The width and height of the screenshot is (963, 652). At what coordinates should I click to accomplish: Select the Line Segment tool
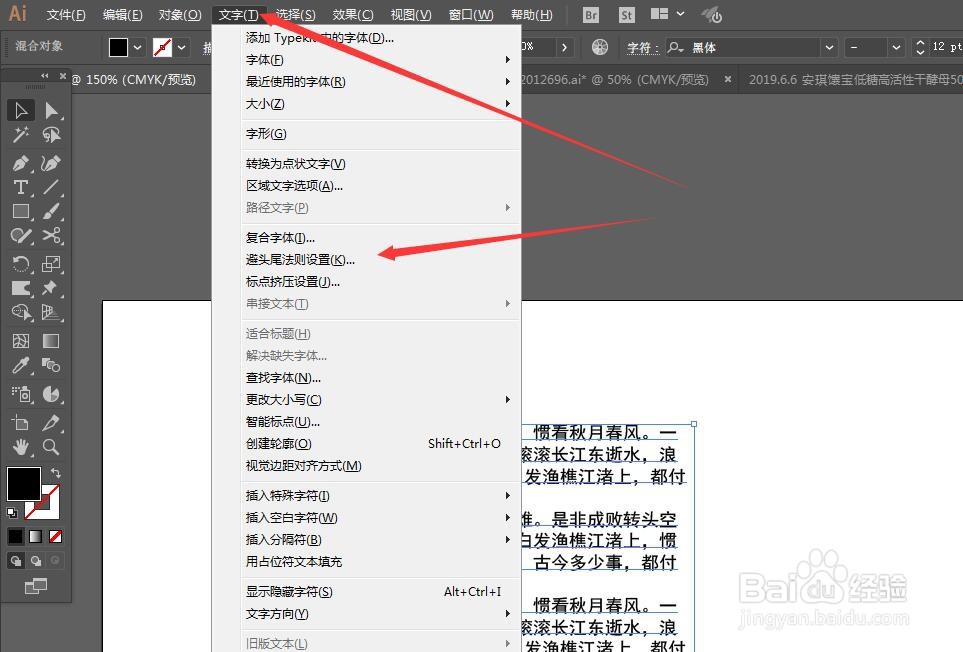pyautogui.click(x=51, y=187)
